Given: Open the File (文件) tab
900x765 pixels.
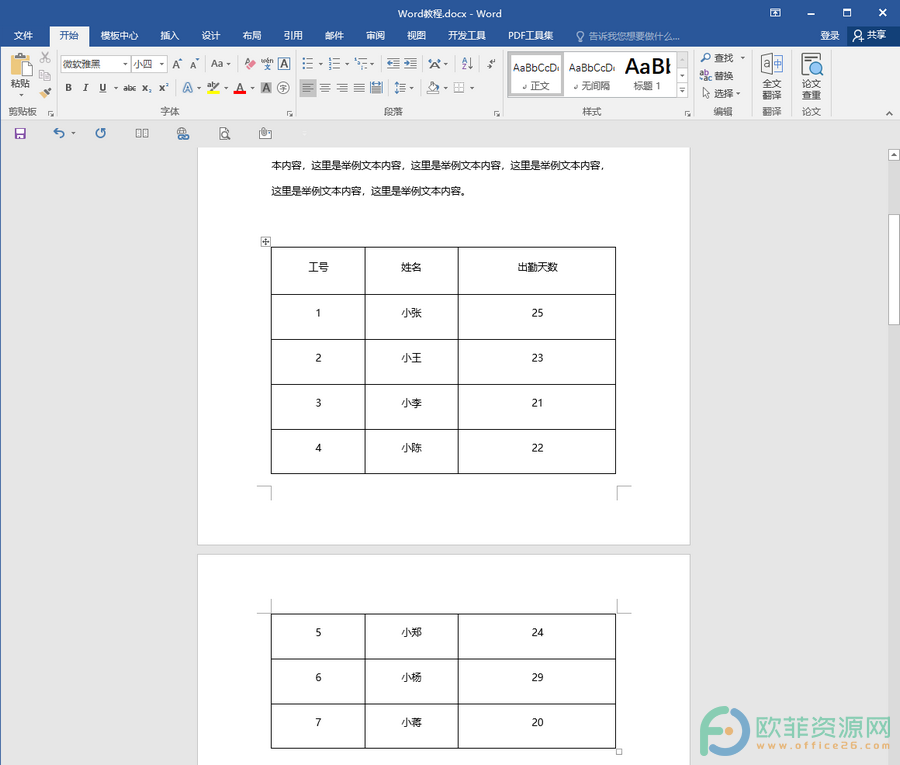Looking at the screenshot, I should click(23, 36).
